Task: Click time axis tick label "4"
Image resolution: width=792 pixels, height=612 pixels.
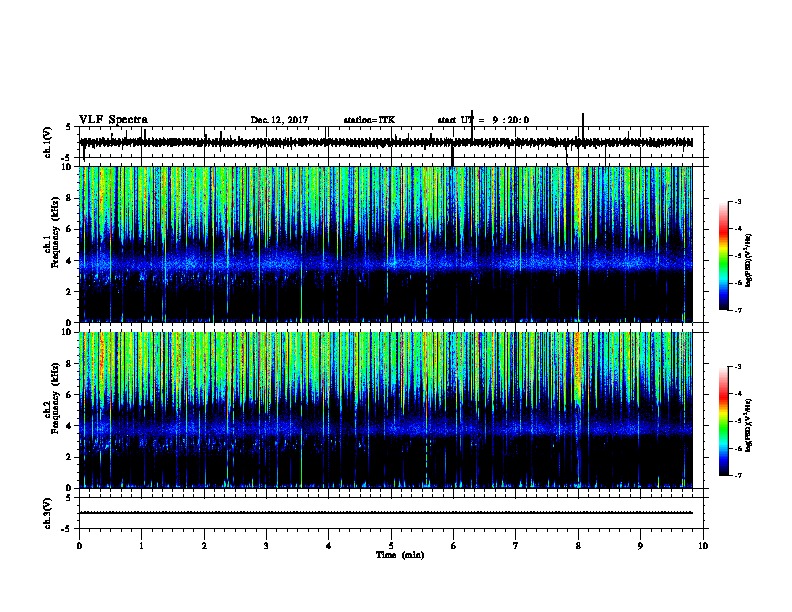Action: tap(328, 546)
